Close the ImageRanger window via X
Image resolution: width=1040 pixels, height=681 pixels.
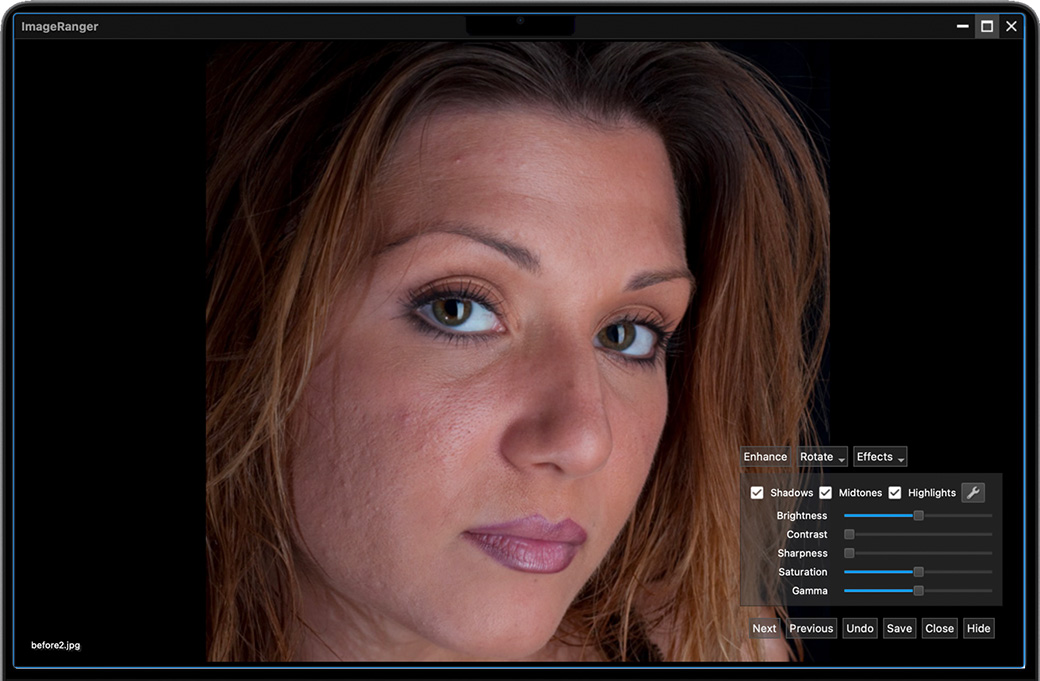[1011, 27]
